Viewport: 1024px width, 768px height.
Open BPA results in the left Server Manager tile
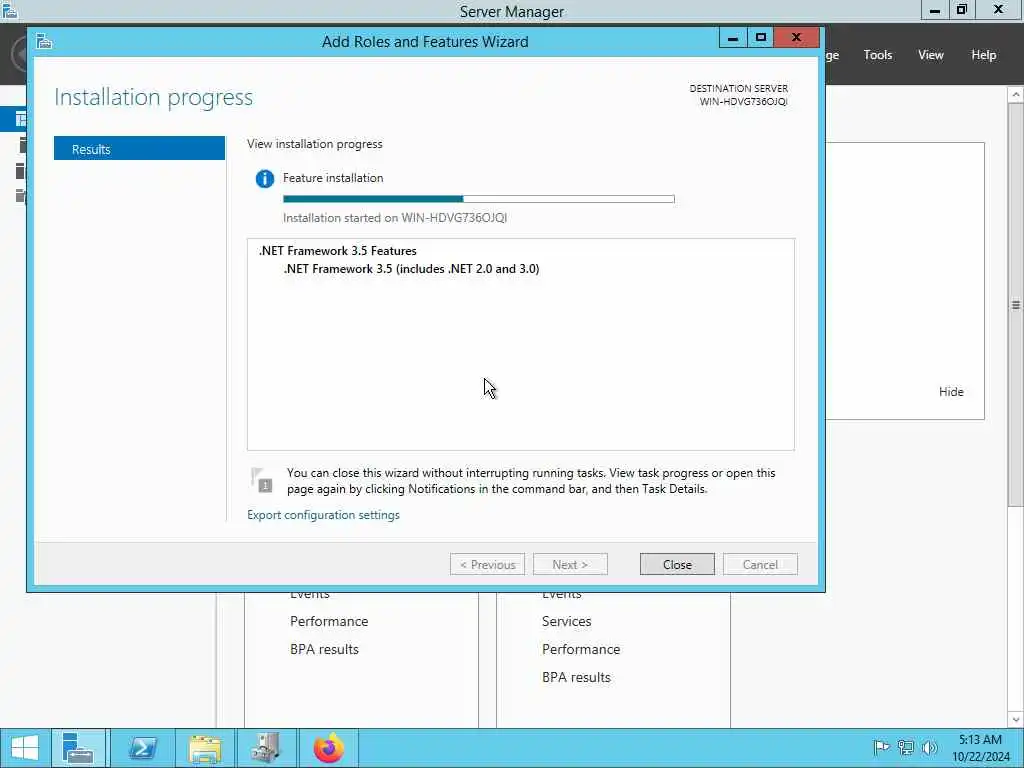[325, 649]
